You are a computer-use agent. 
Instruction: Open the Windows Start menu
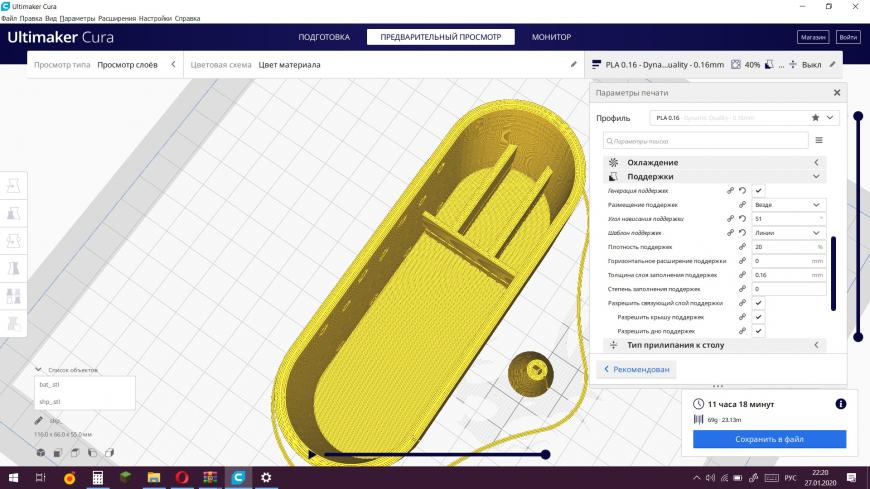[13, 477]
